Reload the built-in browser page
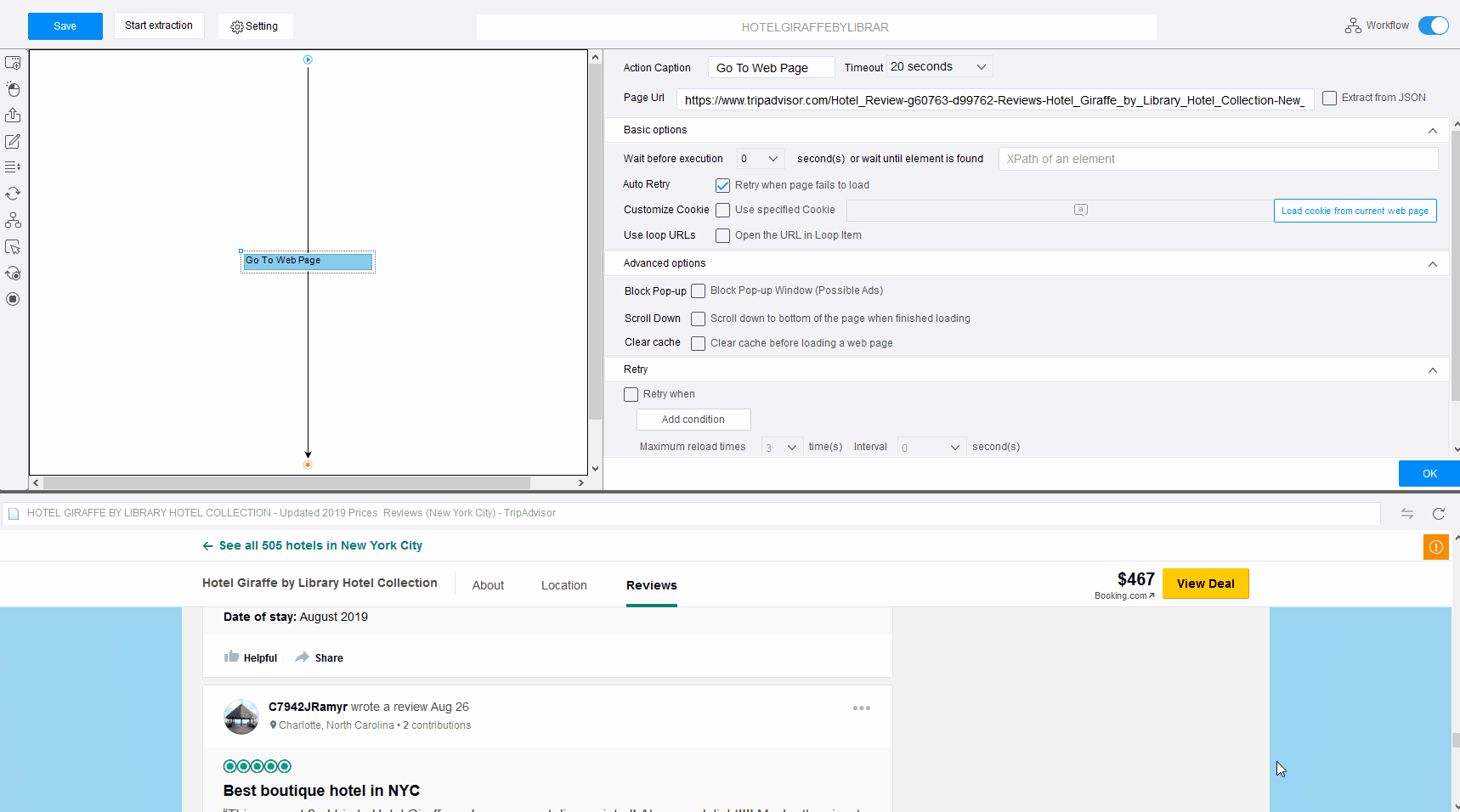Image resolution: width=1460 pixels, height=812 pixels. coord(1439,513)
